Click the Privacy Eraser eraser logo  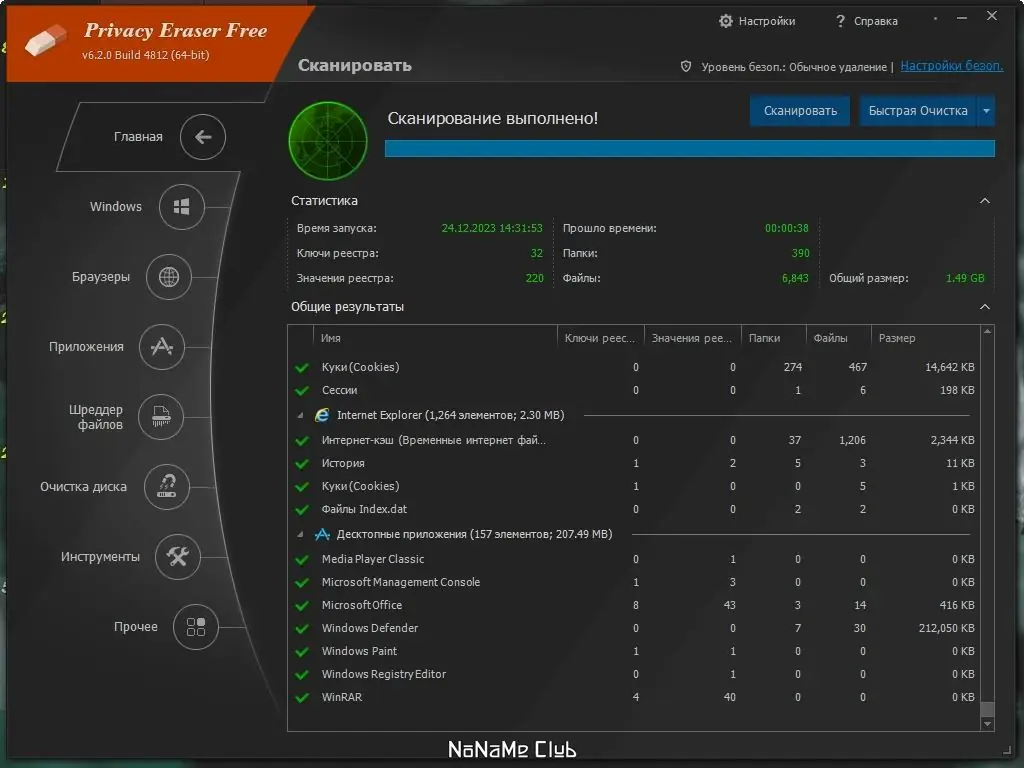(46, 40)
